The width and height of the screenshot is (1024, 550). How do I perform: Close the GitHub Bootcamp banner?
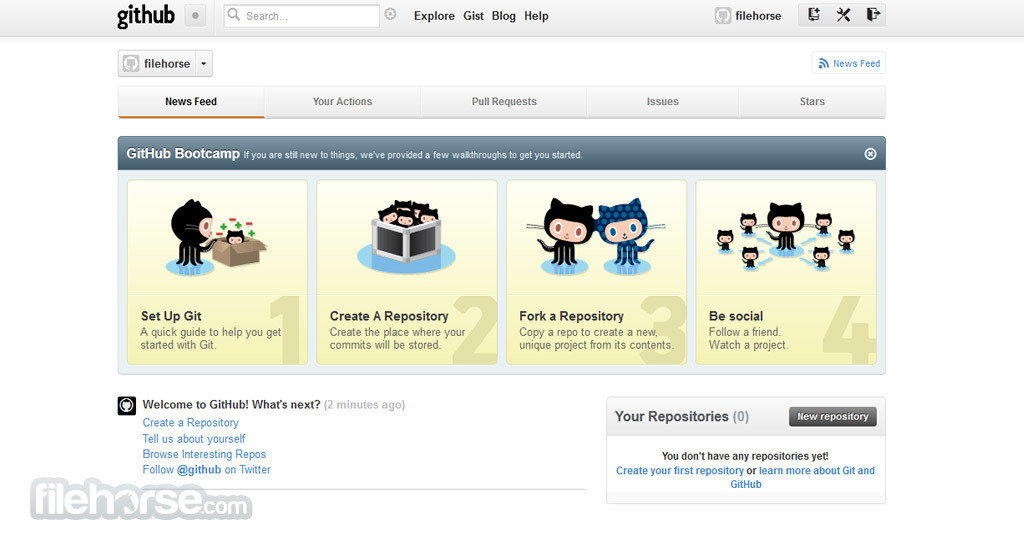point(870,154)
